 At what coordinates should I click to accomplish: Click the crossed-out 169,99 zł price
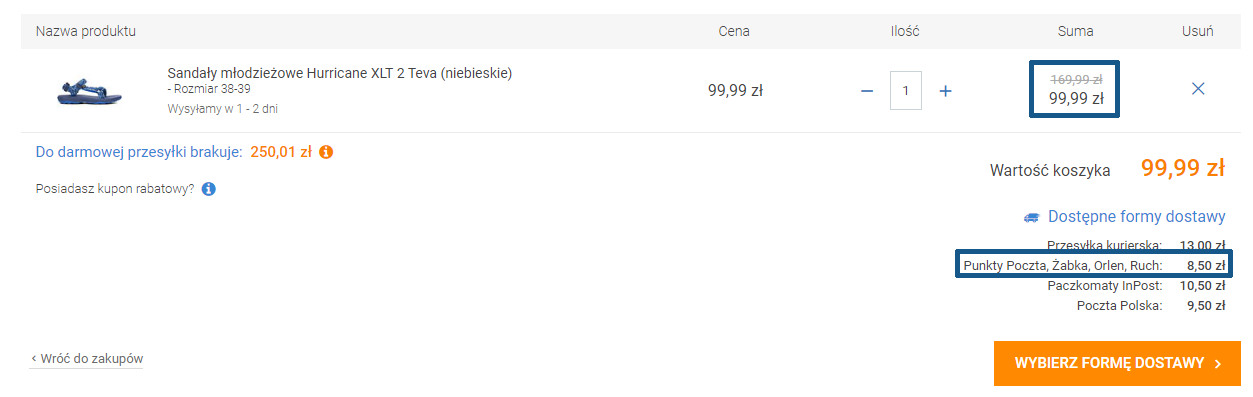1076,79
